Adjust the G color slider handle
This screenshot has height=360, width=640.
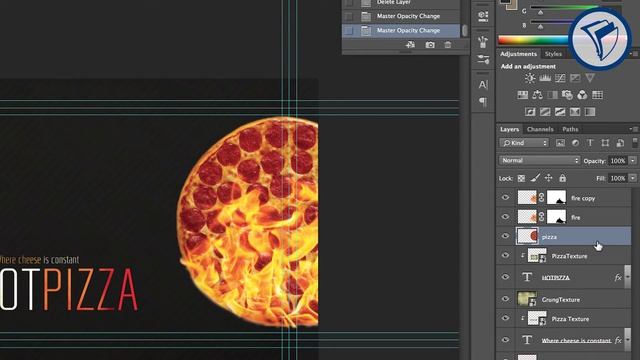[x=540, y=13]
